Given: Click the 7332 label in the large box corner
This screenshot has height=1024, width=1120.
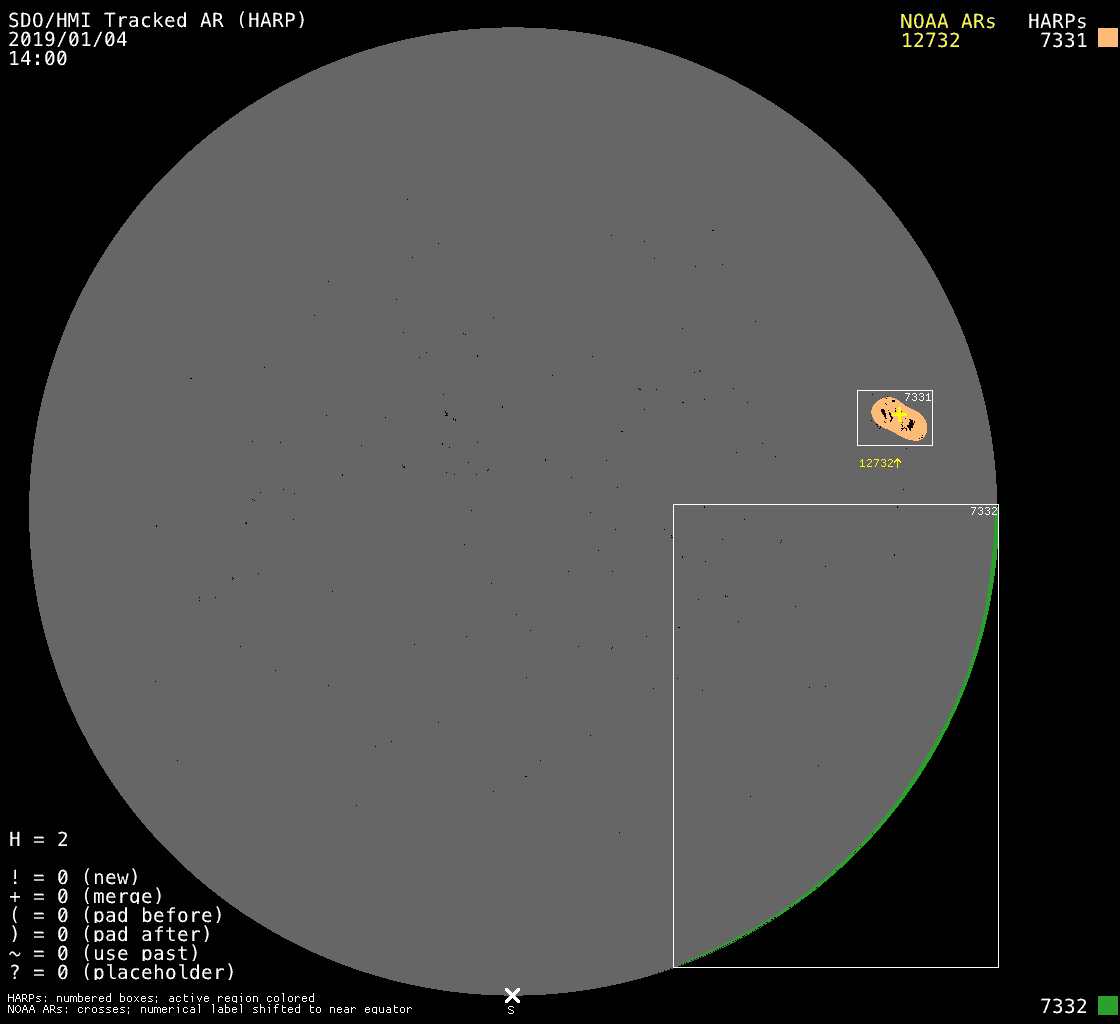Looking at the screenshot, I should click(984, 511).
